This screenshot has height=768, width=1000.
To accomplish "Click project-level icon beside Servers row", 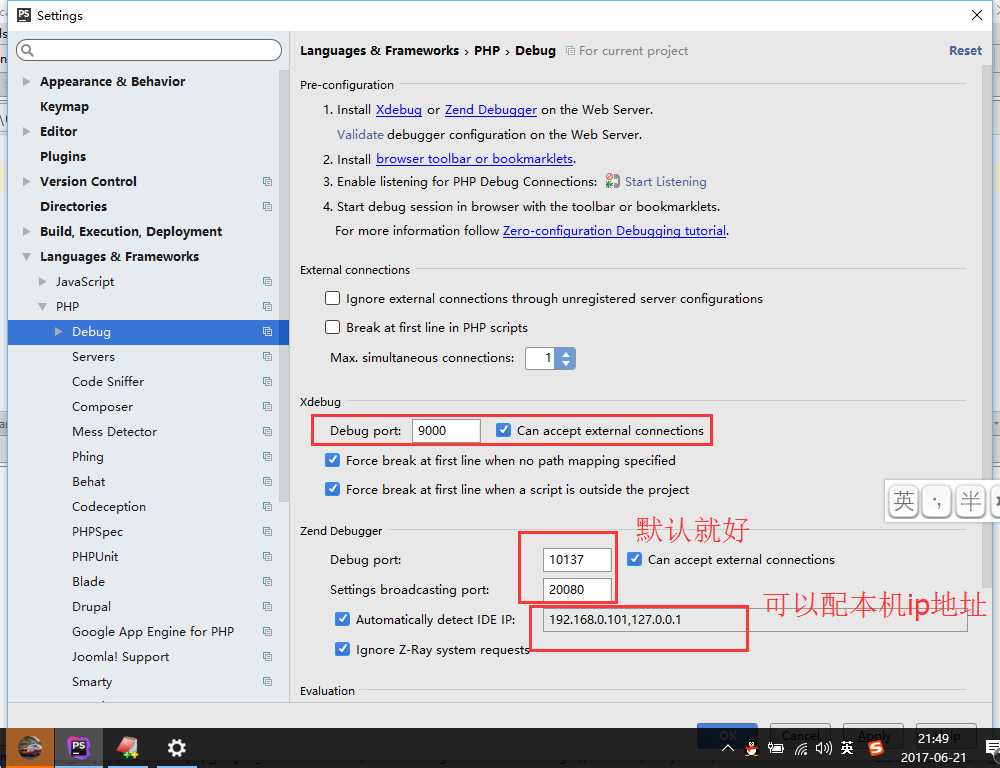I will [x=267, y=357].
